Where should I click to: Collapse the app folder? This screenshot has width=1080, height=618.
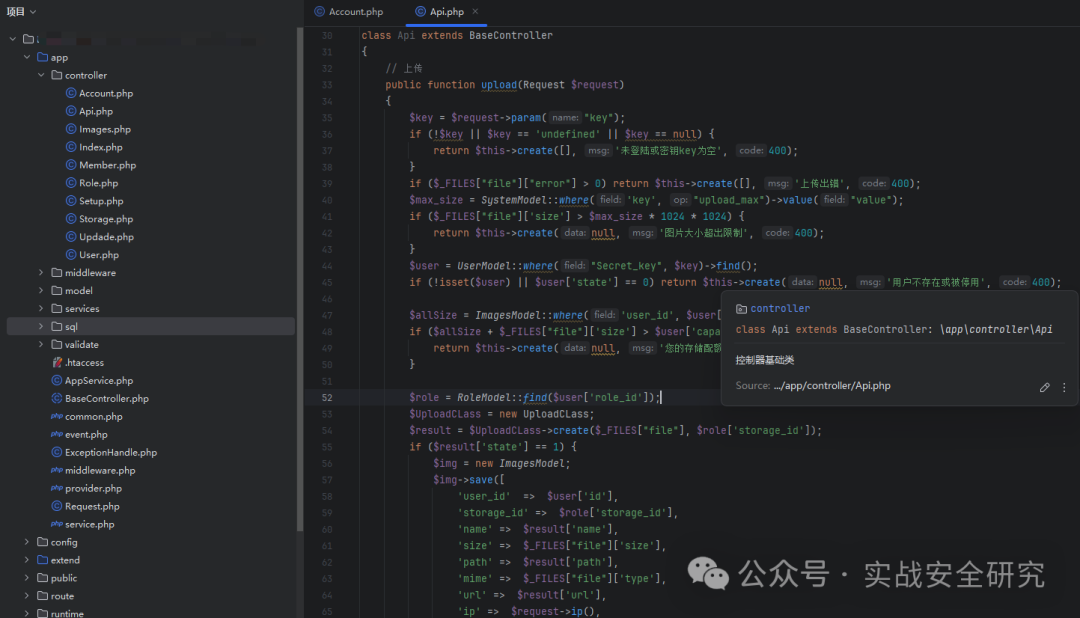(x=27, y=57)
